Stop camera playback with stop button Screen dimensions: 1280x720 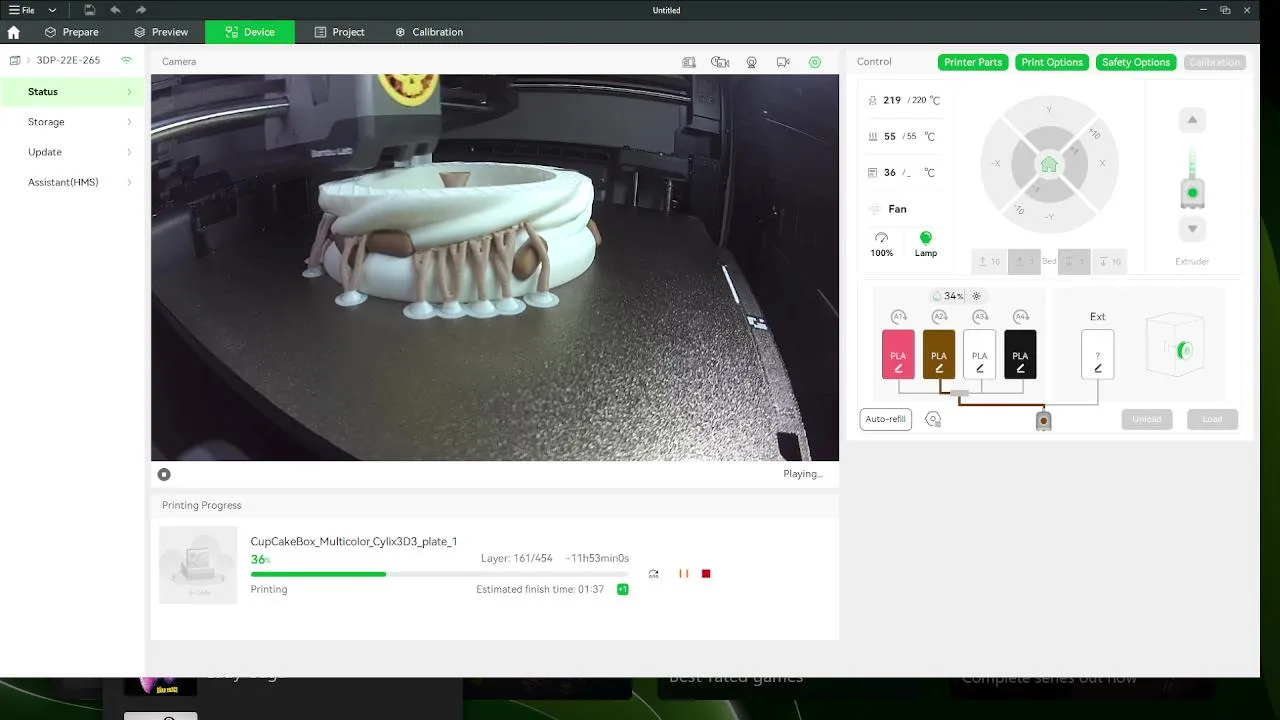point(164,475)
